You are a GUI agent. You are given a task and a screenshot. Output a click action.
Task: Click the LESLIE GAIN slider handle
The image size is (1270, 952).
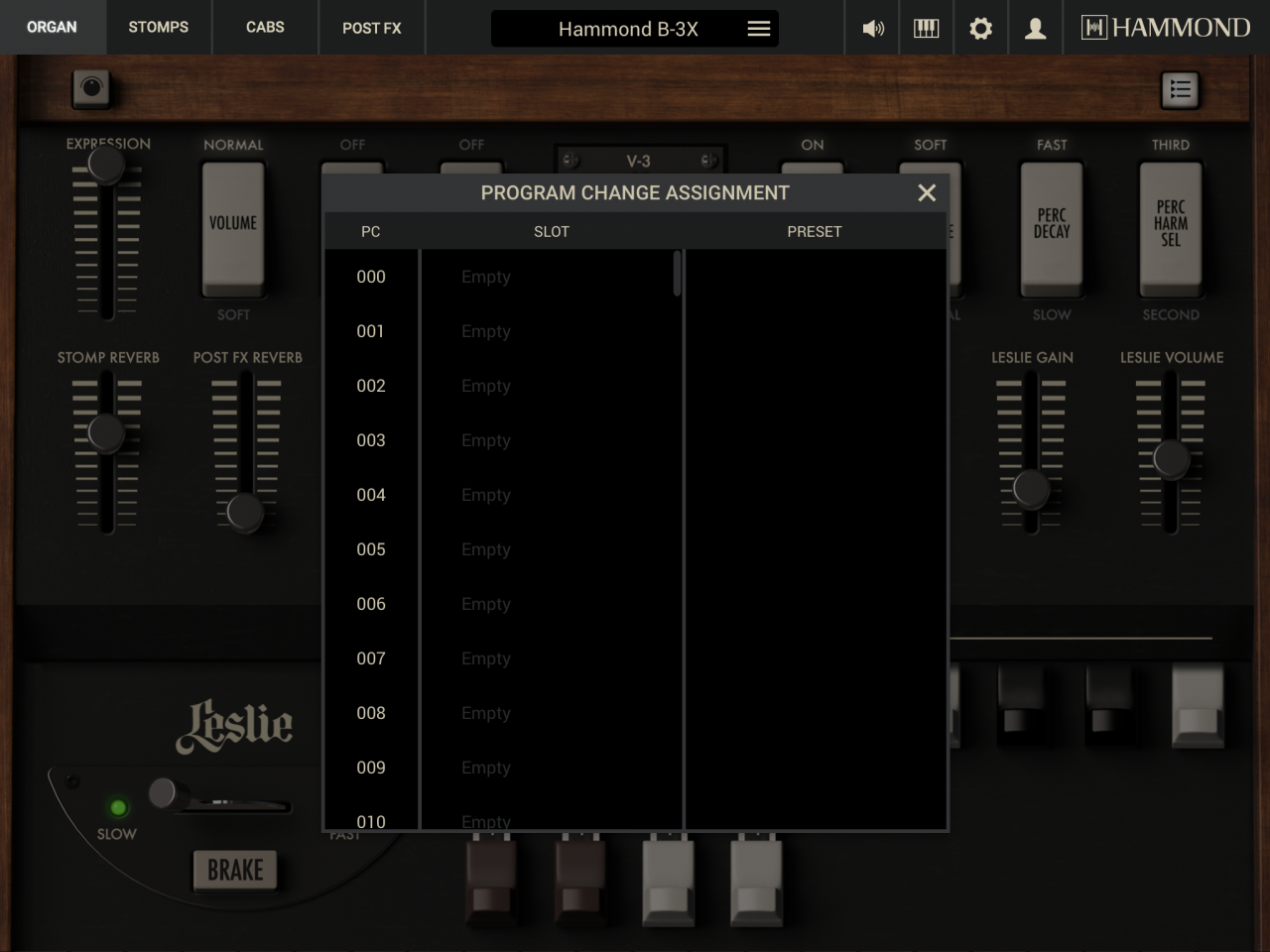point(1031,489)
